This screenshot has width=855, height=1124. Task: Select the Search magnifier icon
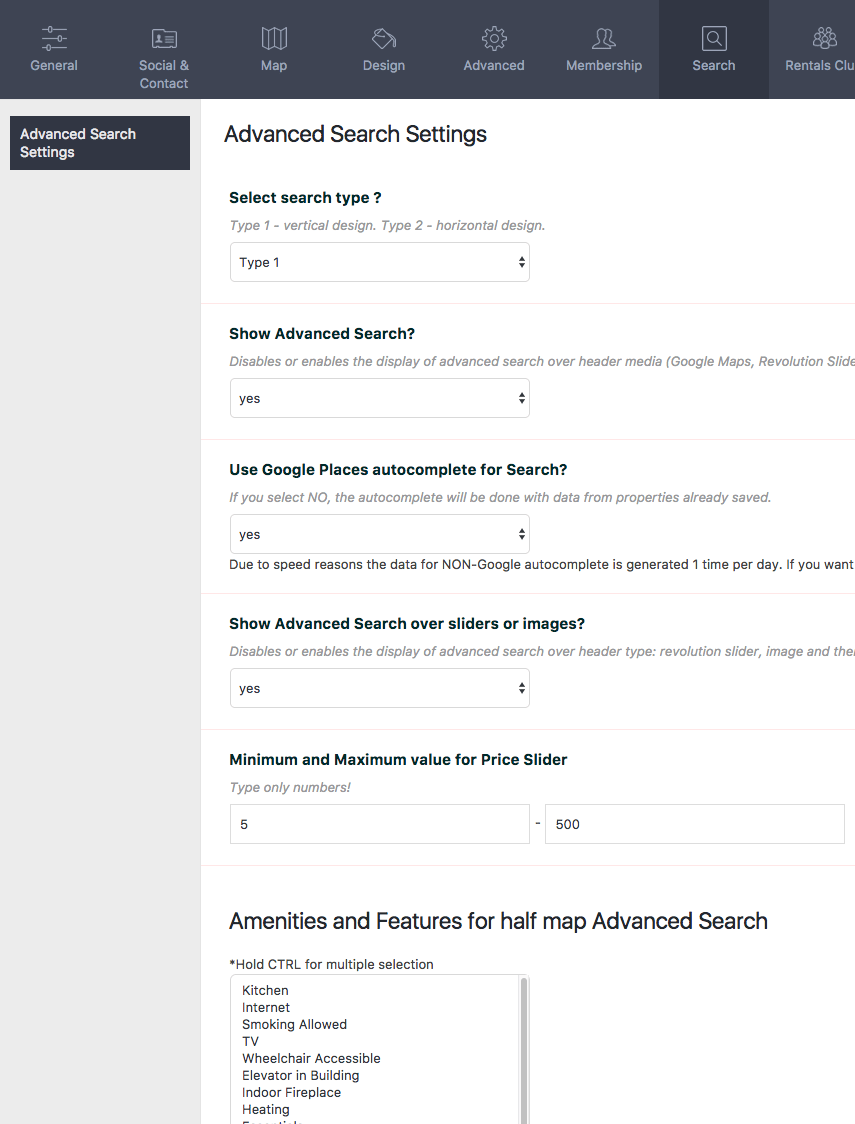coord(713,37)
